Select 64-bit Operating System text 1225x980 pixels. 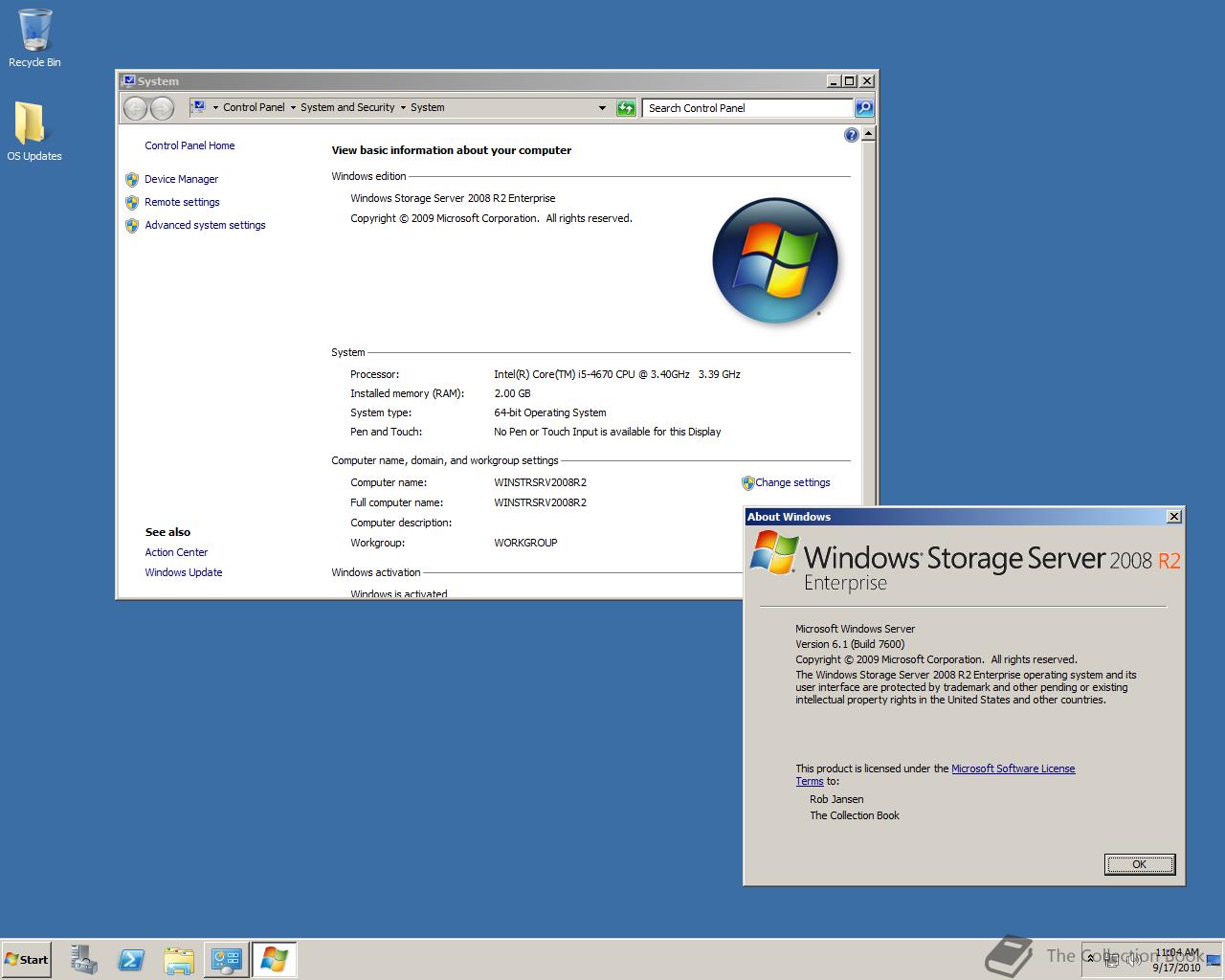[550, 412]
